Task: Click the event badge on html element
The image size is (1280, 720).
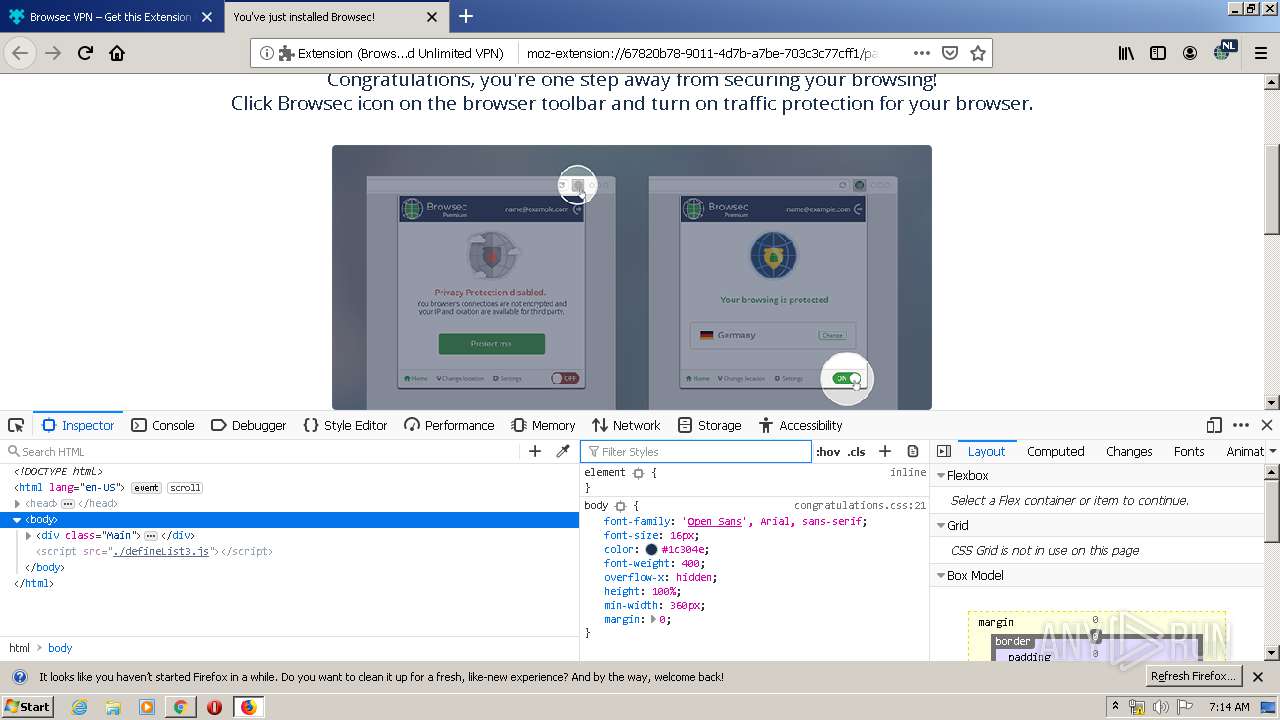Action: 146,488
